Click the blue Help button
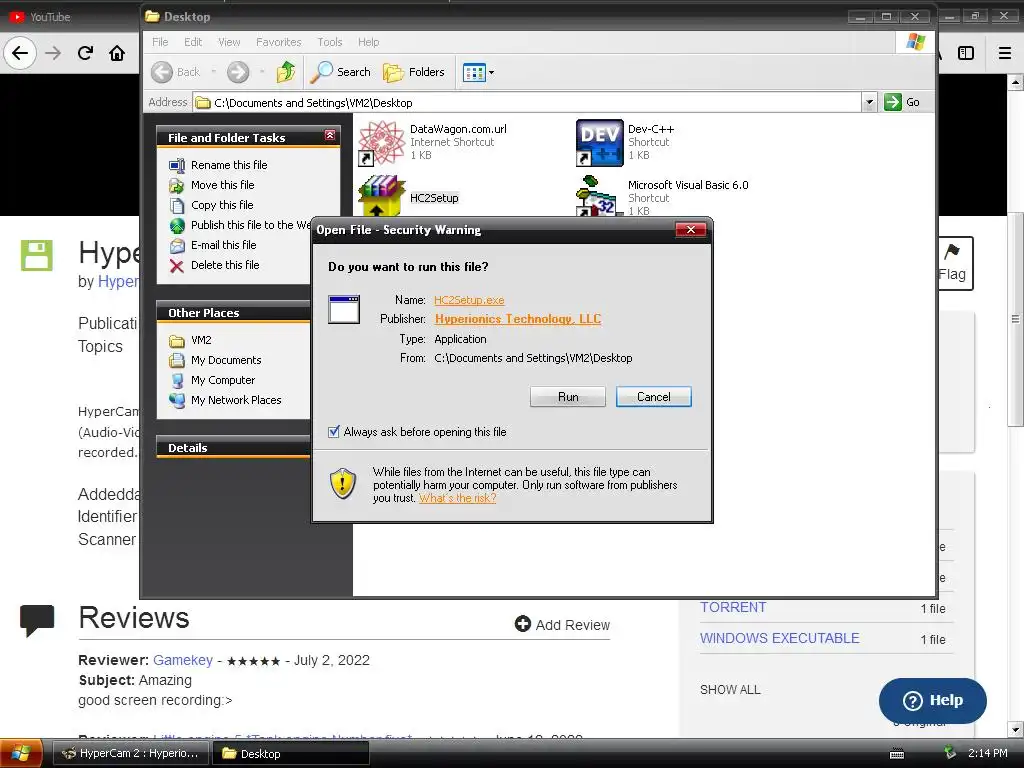Screen dimensions: 1024x768 pos(933,700)
